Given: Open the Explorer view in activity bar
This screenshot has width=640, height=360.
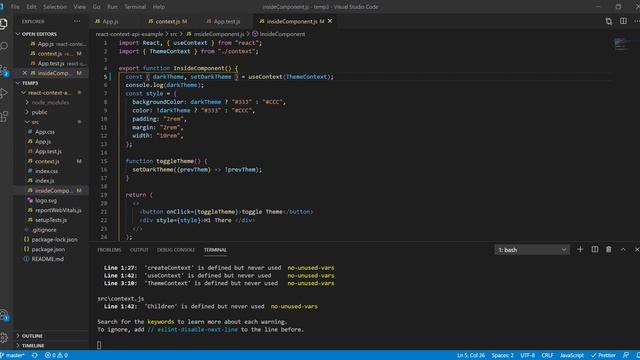Looking at the screenshot, I should (x=4, y=24).
